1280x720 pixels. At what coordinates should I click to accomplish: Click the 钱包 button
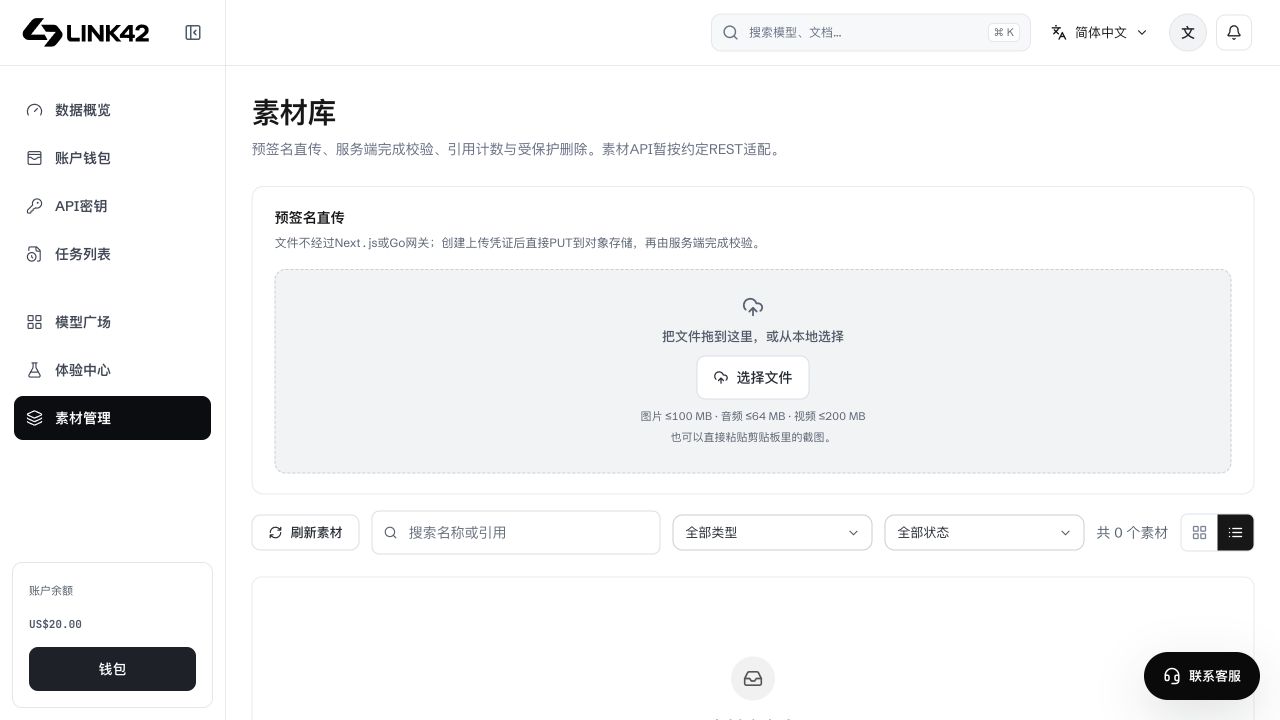(x=112, y=669)
